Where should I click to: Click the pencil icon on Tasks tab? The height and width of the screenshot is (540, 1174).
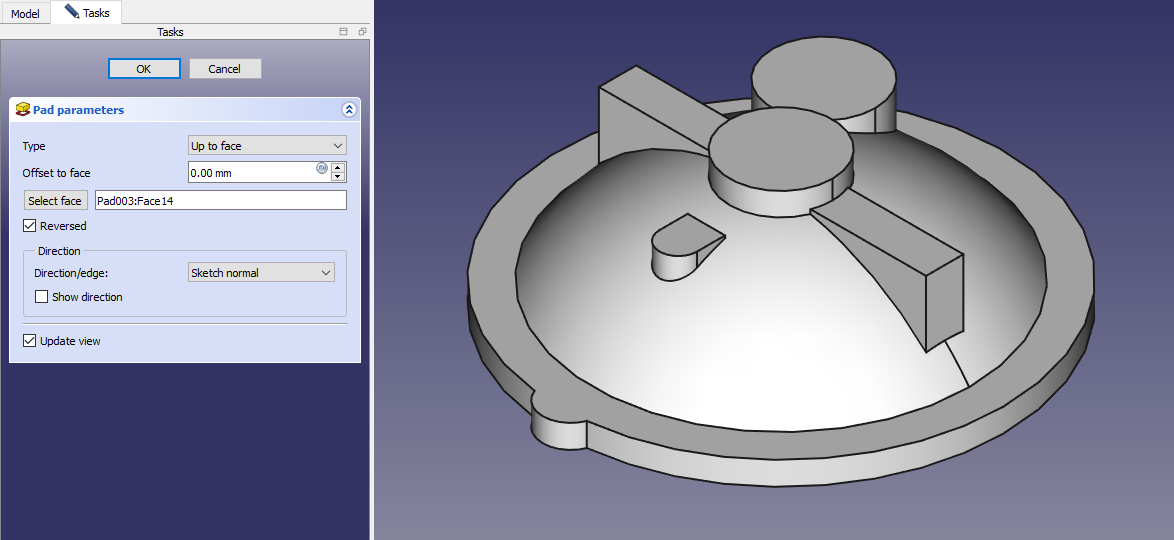71,12
